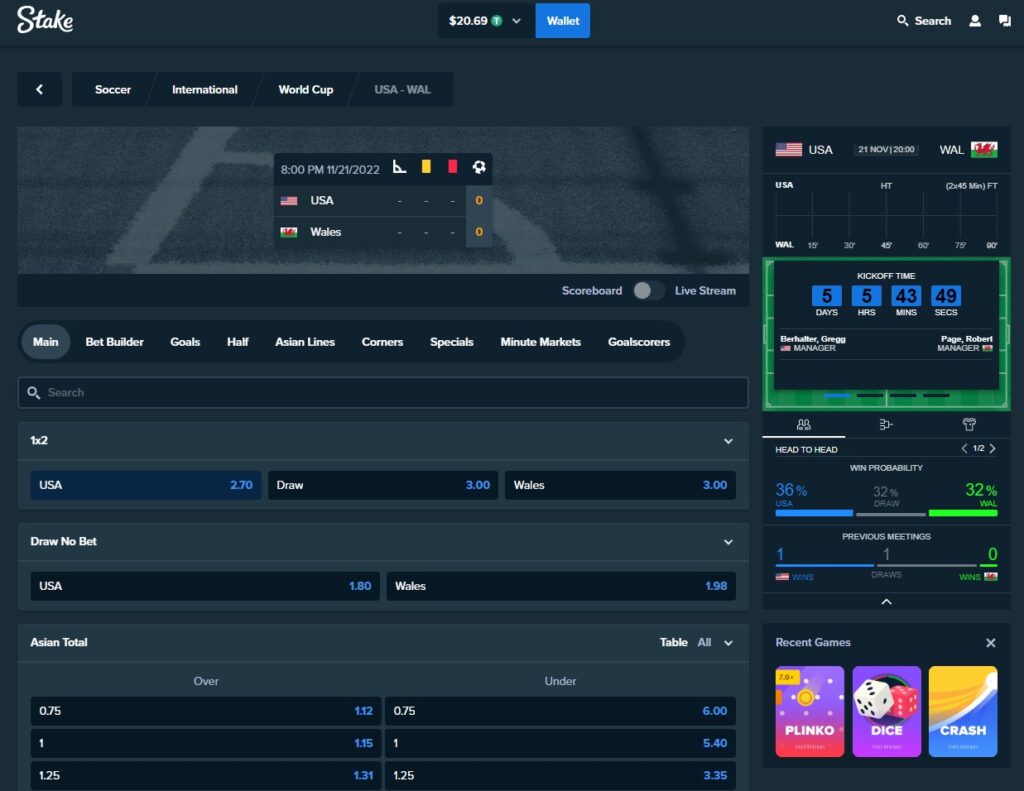Click the red card icon in scoreboard
1024x791 pixels.
452,167
